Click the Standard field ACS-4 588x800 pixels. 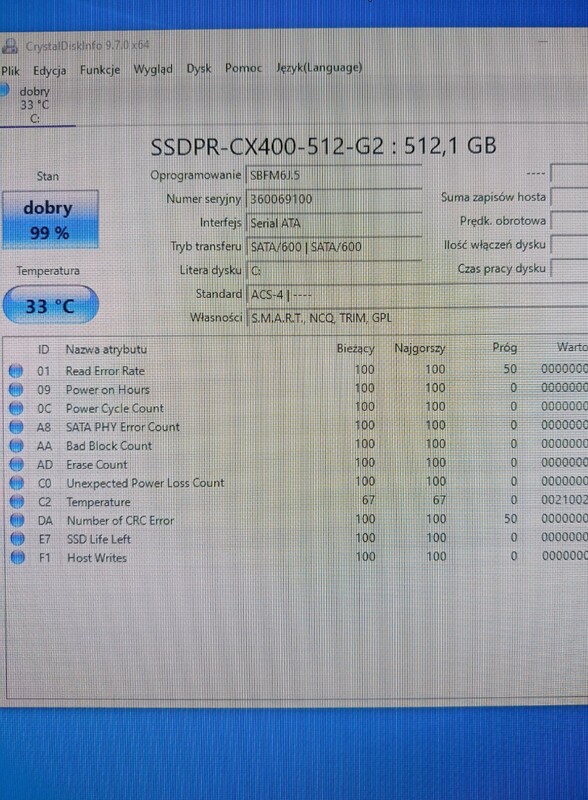(x=418, y=294)
